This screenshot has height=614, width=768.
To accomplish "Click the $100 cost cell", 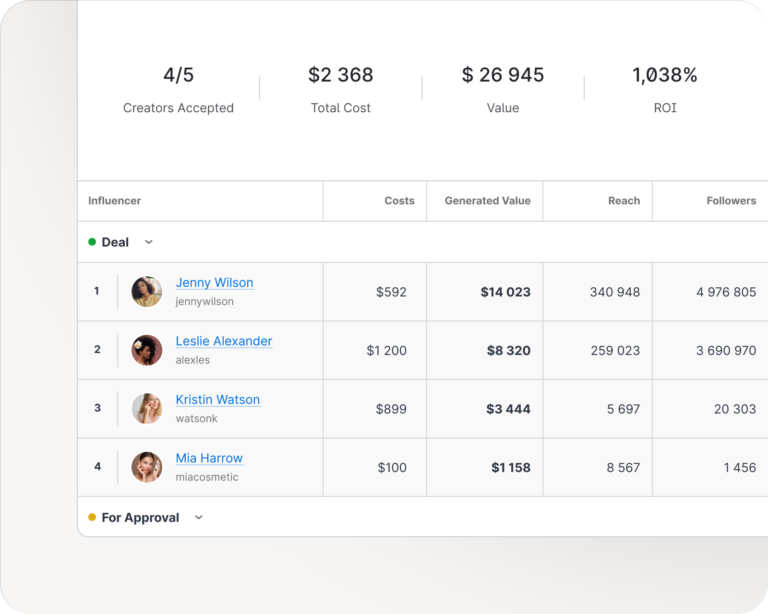I will (392, 468).
